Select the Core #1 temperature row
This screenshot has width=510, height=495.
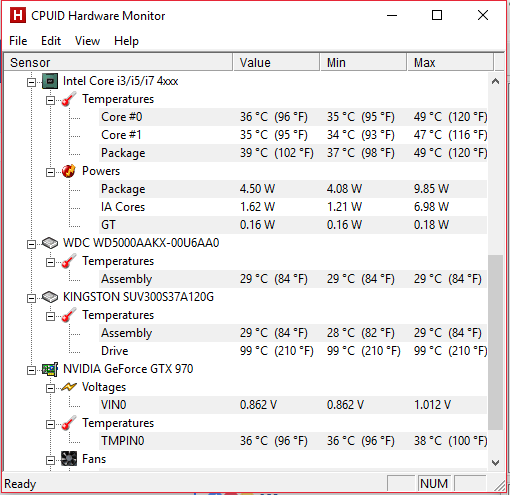(x=293, y=135)
